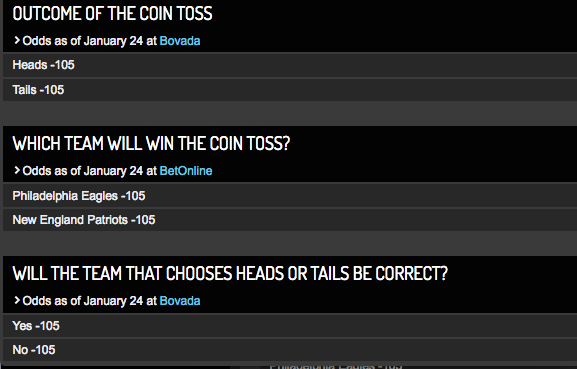Open the Bovada link under Coin Toss outcome
This screenshot has height=369, width=577.
[180, 41]
